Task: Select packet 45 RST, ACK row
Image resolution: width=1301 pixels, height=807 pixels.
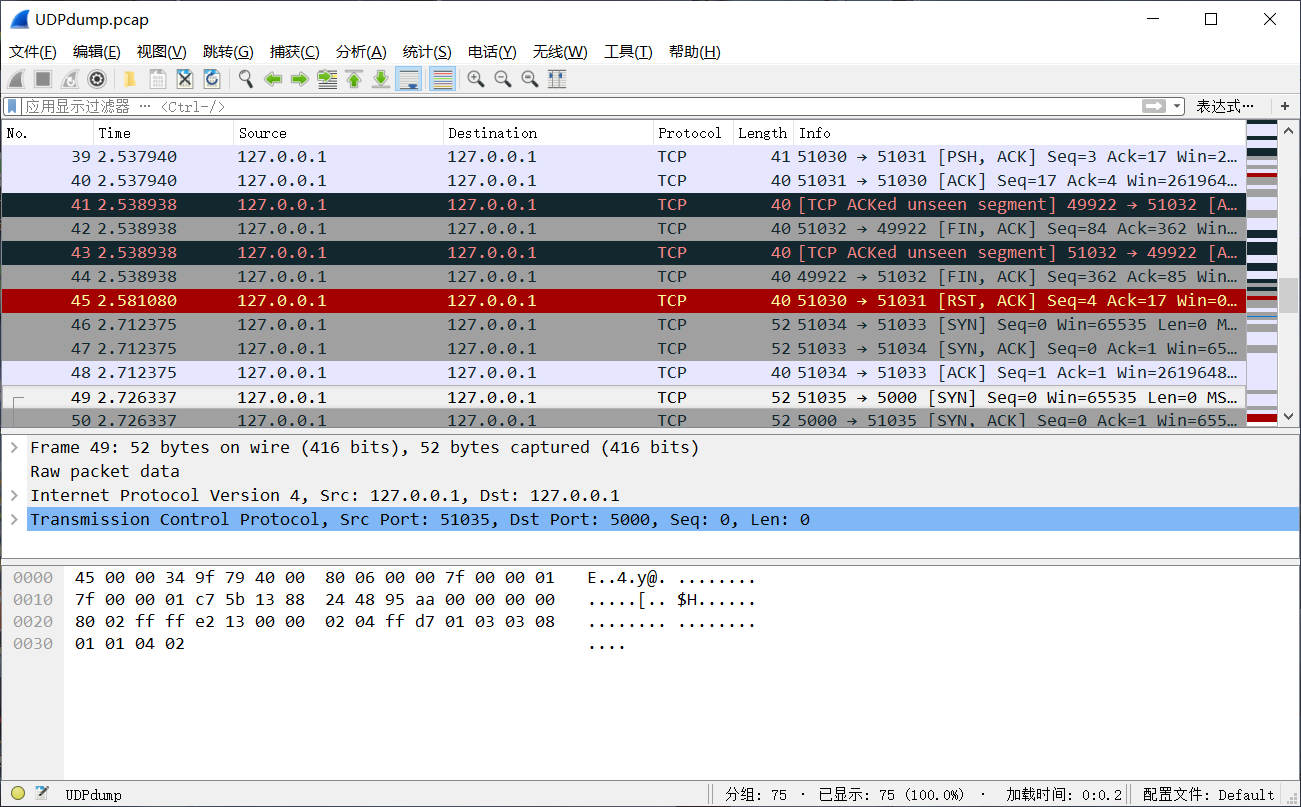Action: point(624,300)
